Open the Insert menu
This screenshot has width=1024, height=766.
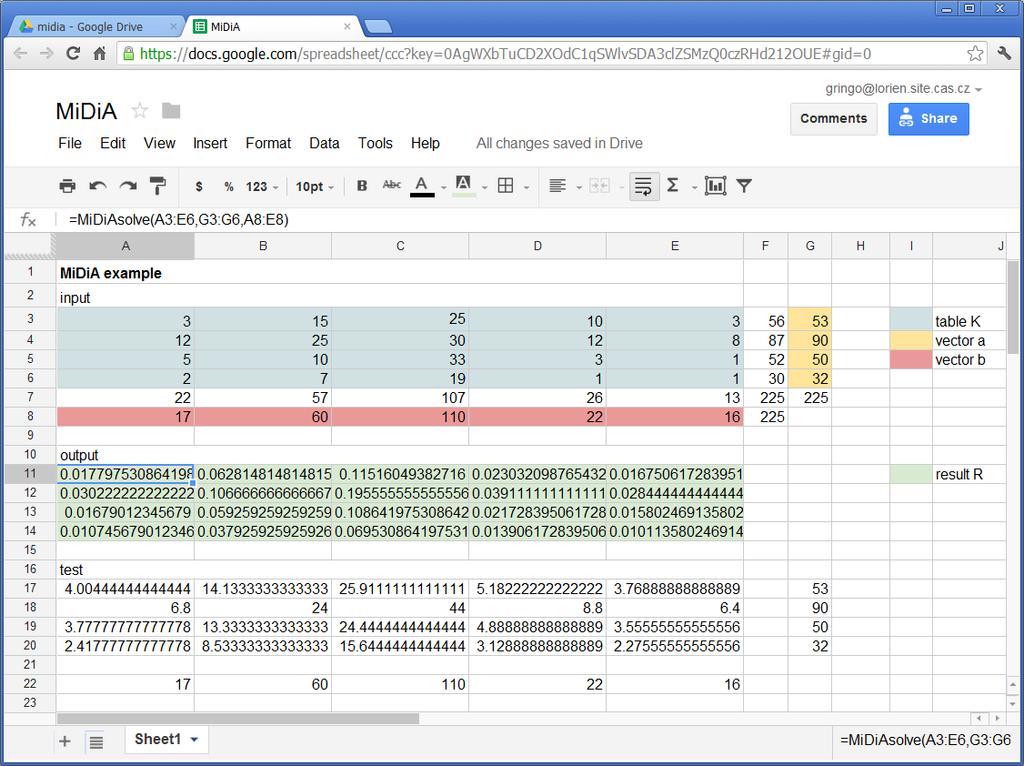click(x=210, y=143)
